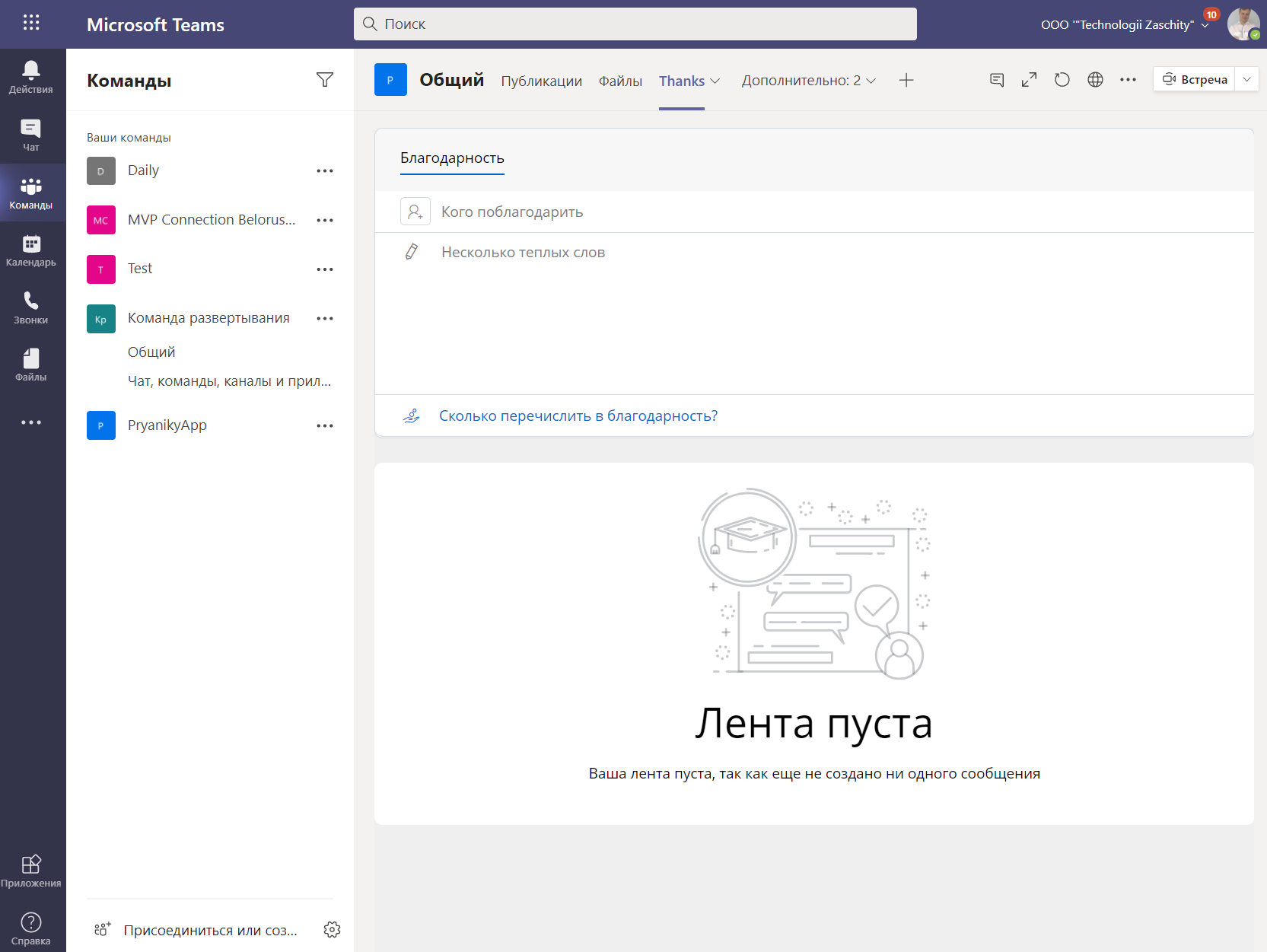
Task: Show tab conversation panel
Action: 997,80
